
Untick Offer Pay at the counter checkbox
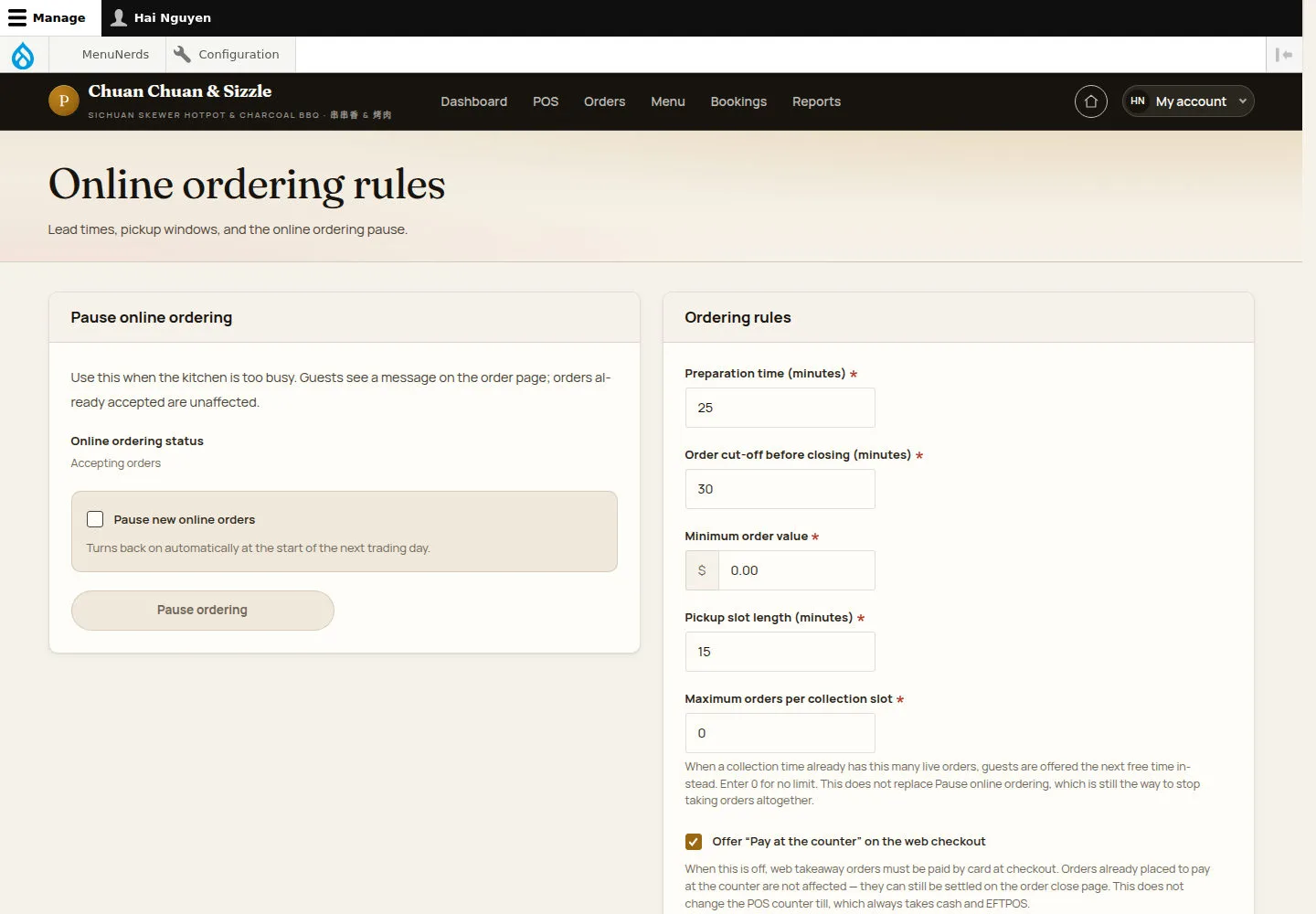pyautogui.click(x=694, y=842)
